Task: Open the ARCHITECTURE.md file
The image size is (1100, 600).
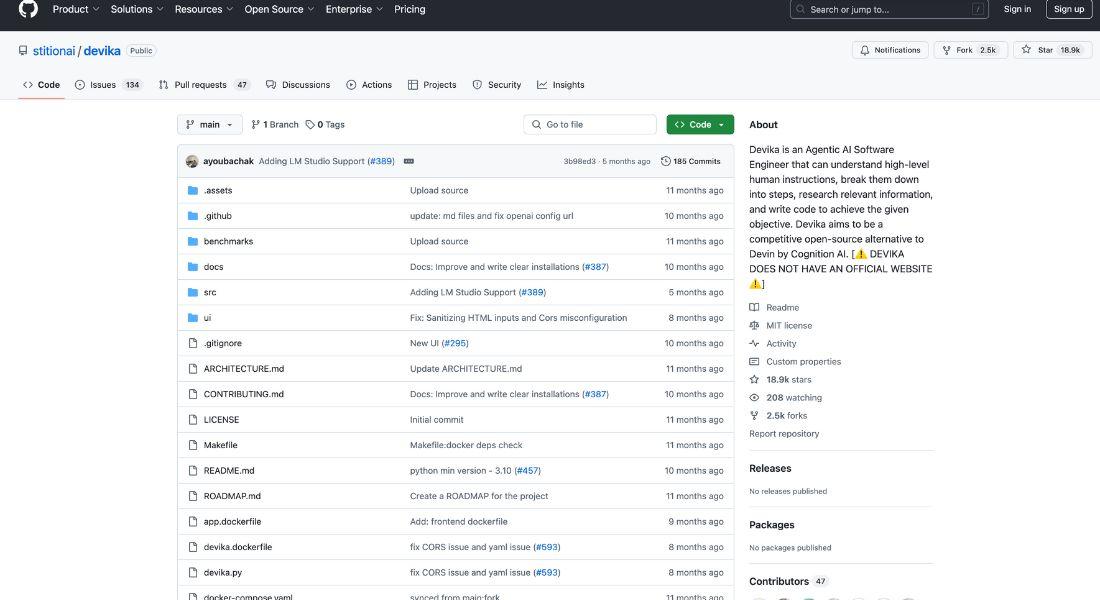Action: click(243, 368)
